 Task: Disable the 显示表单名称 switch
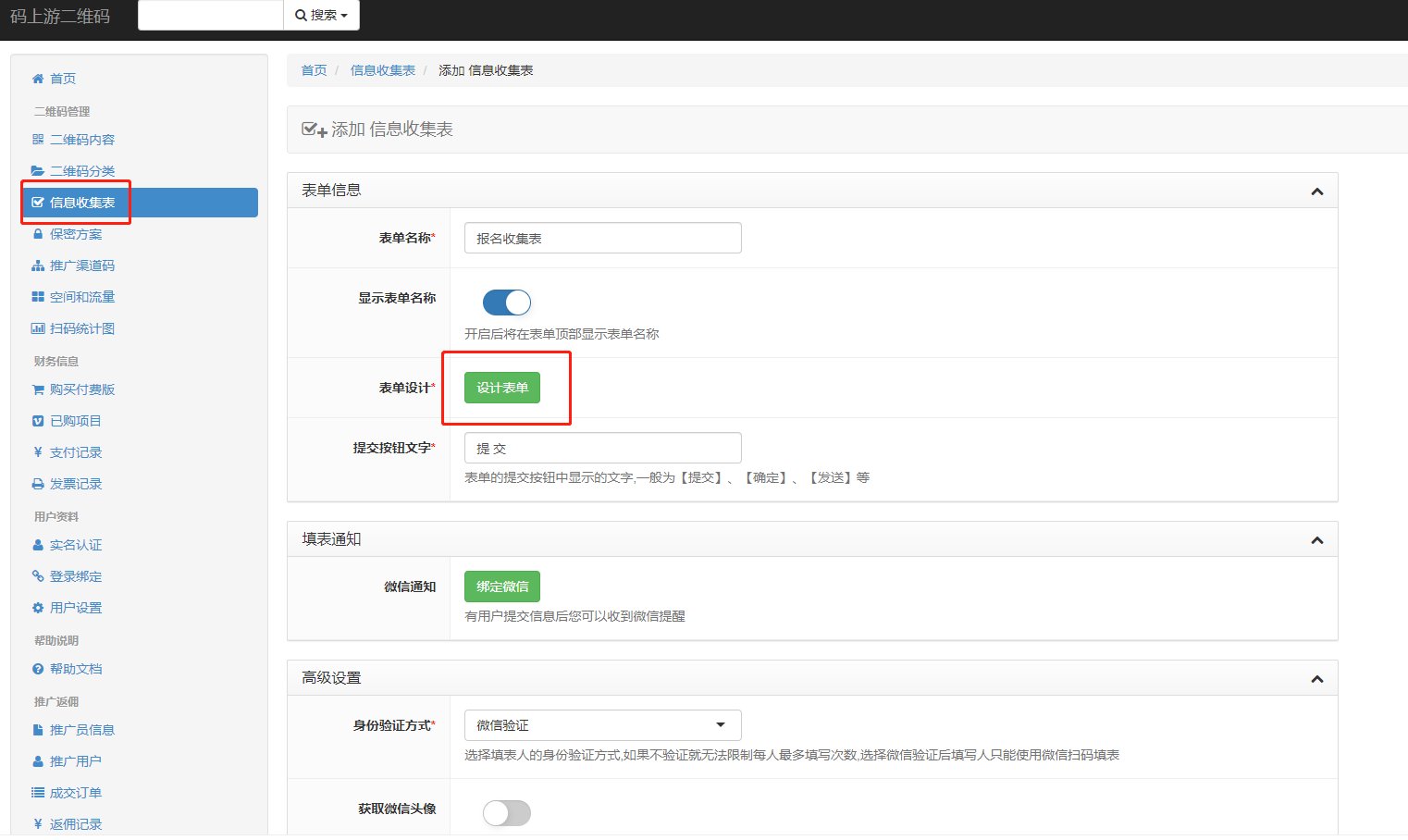point(506,303)
